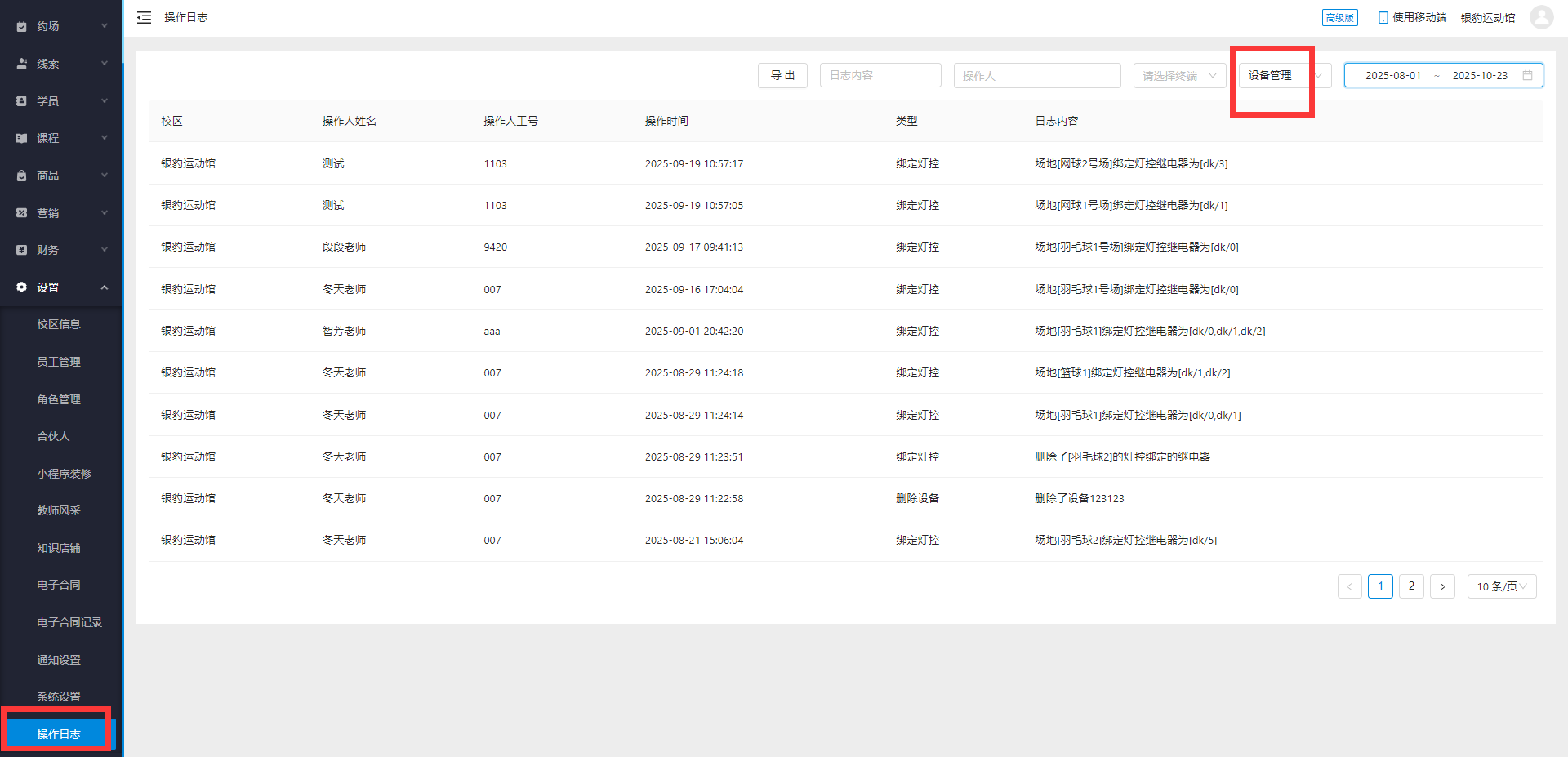This screenshot has height=757, width=1568.
Task: Select 系统设置 menu item
Action: (59, 697)
